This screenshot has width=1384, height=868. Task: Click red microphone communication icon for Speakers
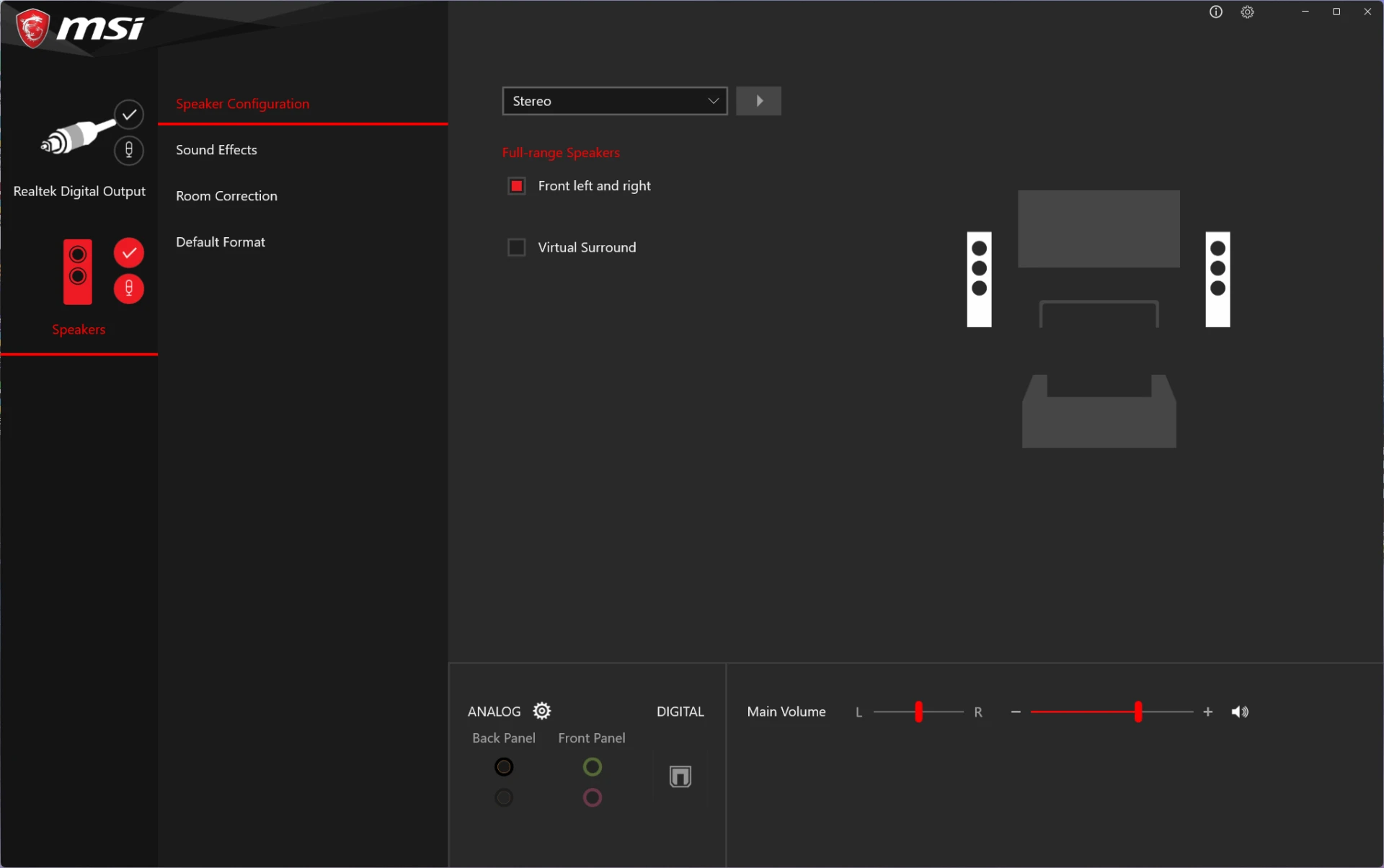[129, 289]
